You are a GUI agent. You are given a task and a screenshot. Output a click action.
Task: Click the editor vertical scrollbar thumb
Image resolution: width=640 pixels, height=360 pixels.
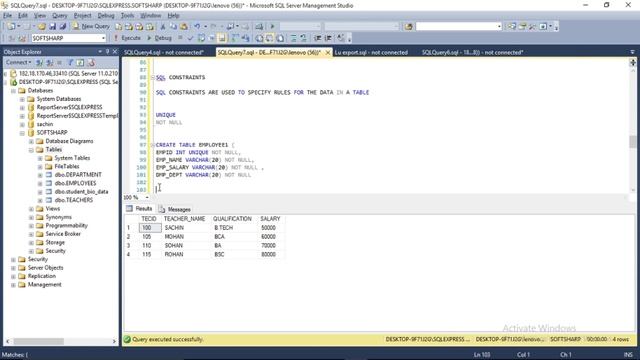click(x=633, y=142)
